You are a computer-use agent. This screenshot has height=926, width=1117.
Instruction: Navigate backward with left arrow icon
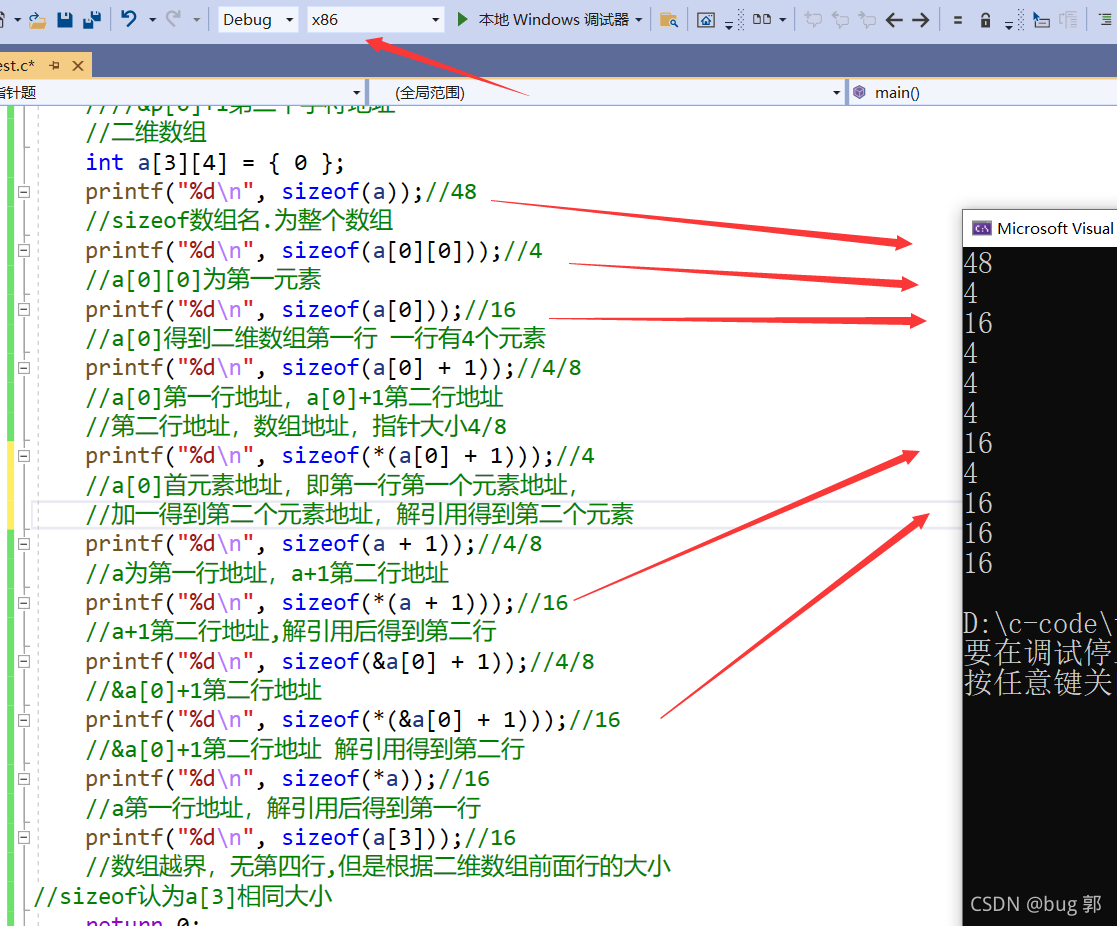pos(894,20)
